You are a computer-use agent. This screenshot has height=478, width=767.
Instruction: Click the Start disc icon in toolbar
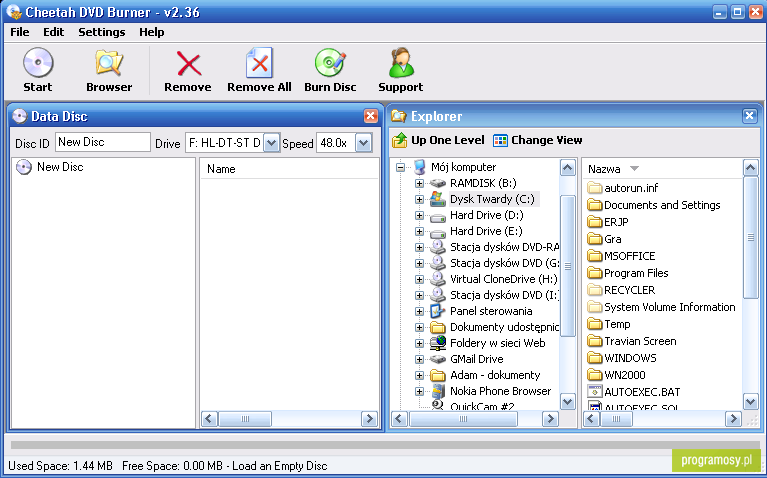[x=38, y=63]
